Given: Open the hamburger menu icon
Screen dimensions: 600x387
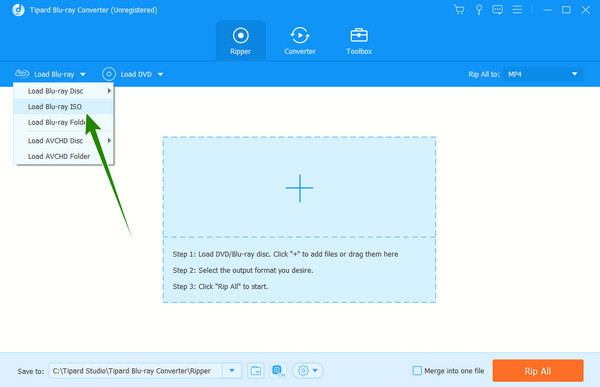Looking at the screenshot, I should [517, 10].
